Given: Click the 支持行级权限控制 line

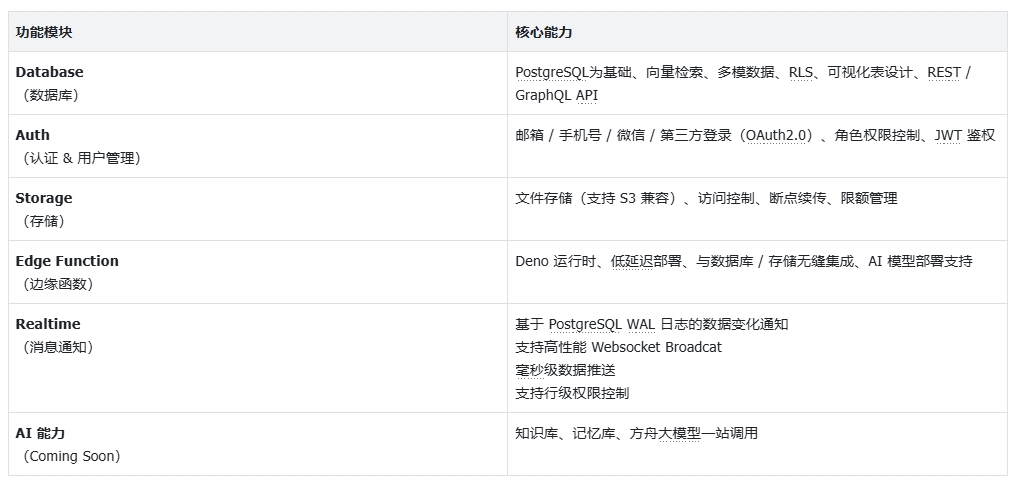Looking at the screenshot, I should click(x=572, y=393).
